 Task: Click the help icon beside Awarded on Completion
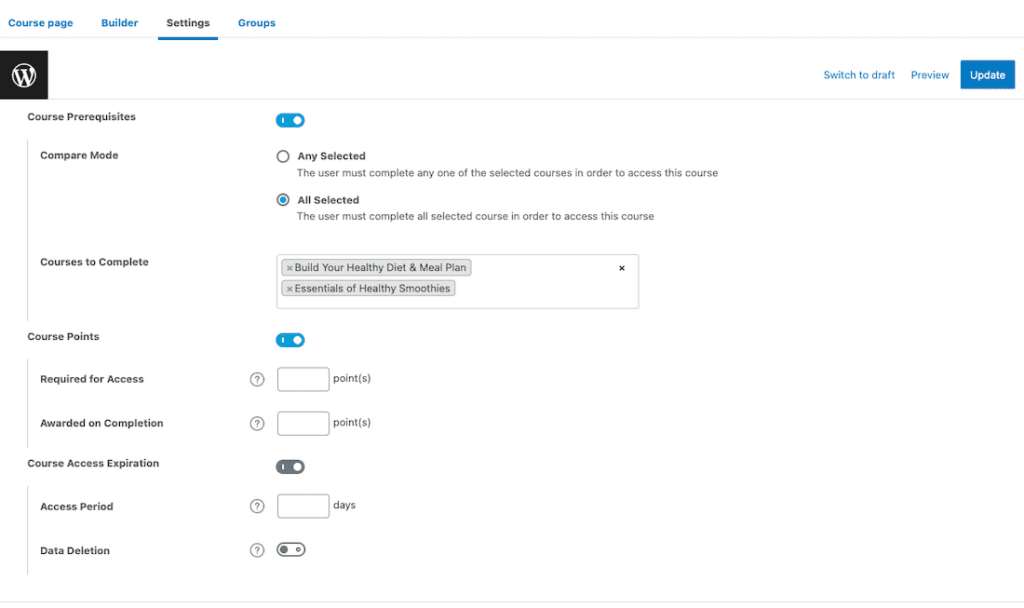[257, 423]
